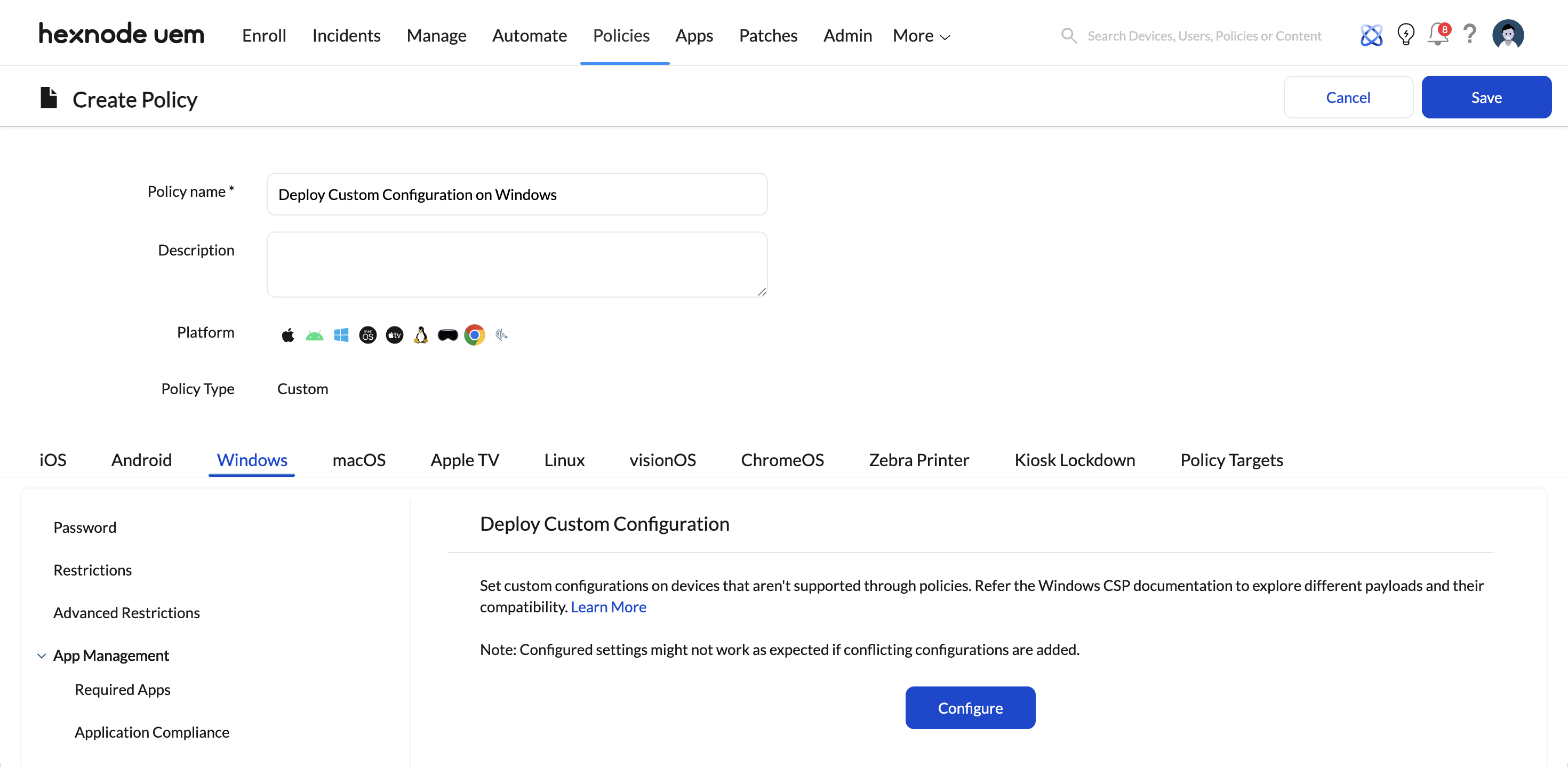Switch to the ChromeOS tab

click(782, 460)
